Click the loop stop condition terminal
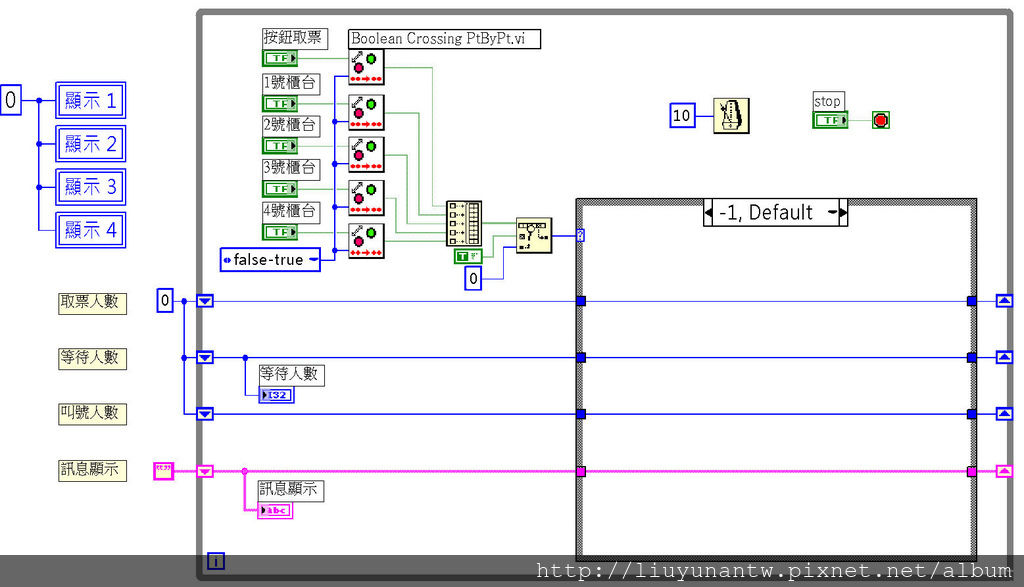1024x587 pixels. [880, 120]
